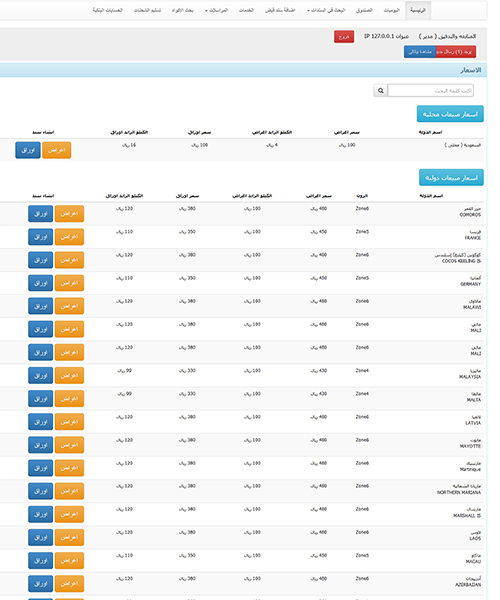This screenshot has height=600, width=500.
Task: Click the magnifier search icon button
Action: pos(380,91)
